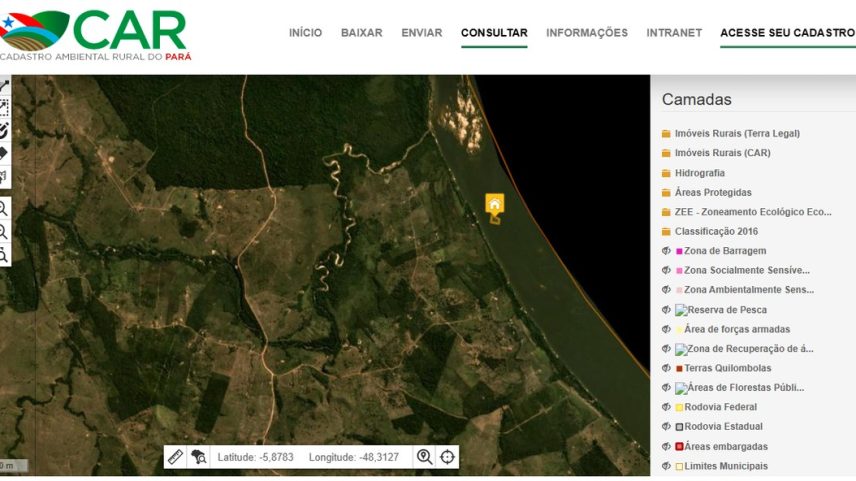Open the ENVIAR menu item
This screenshot has width=856, height=481.
(421, 33)
